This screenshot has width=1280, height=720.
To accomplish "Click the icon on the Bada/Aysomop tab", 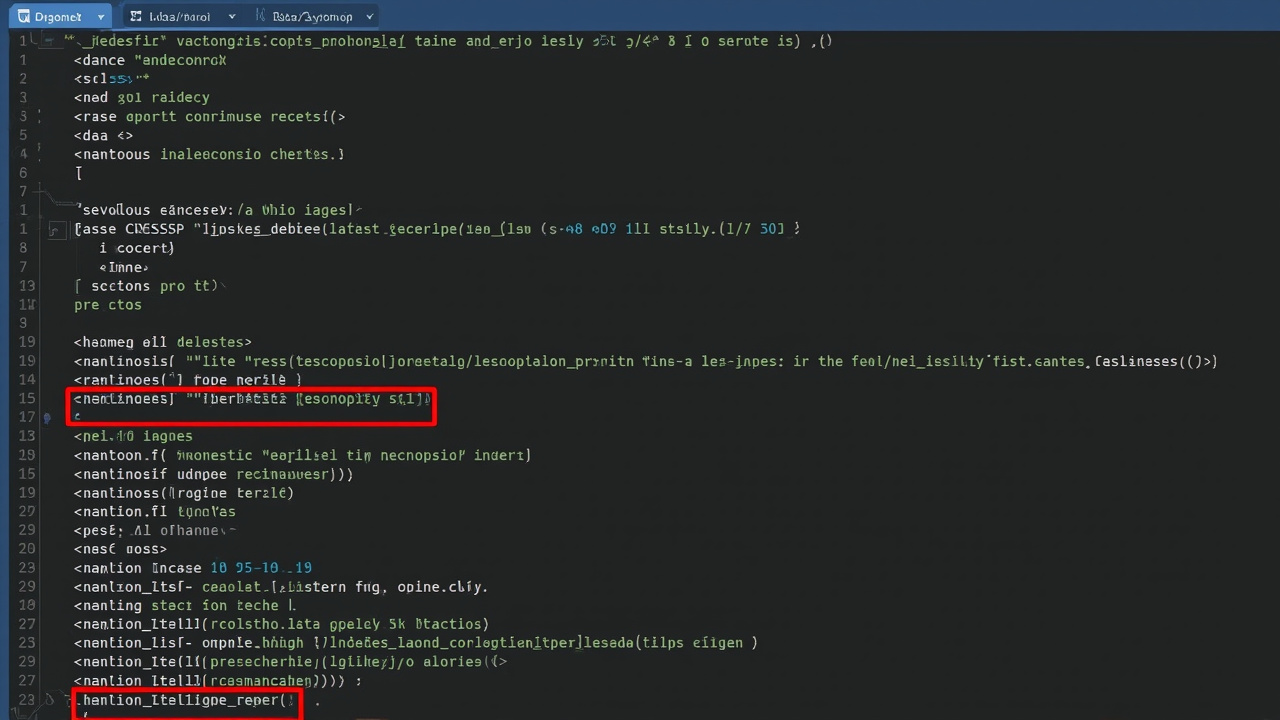I will point(260,17).
